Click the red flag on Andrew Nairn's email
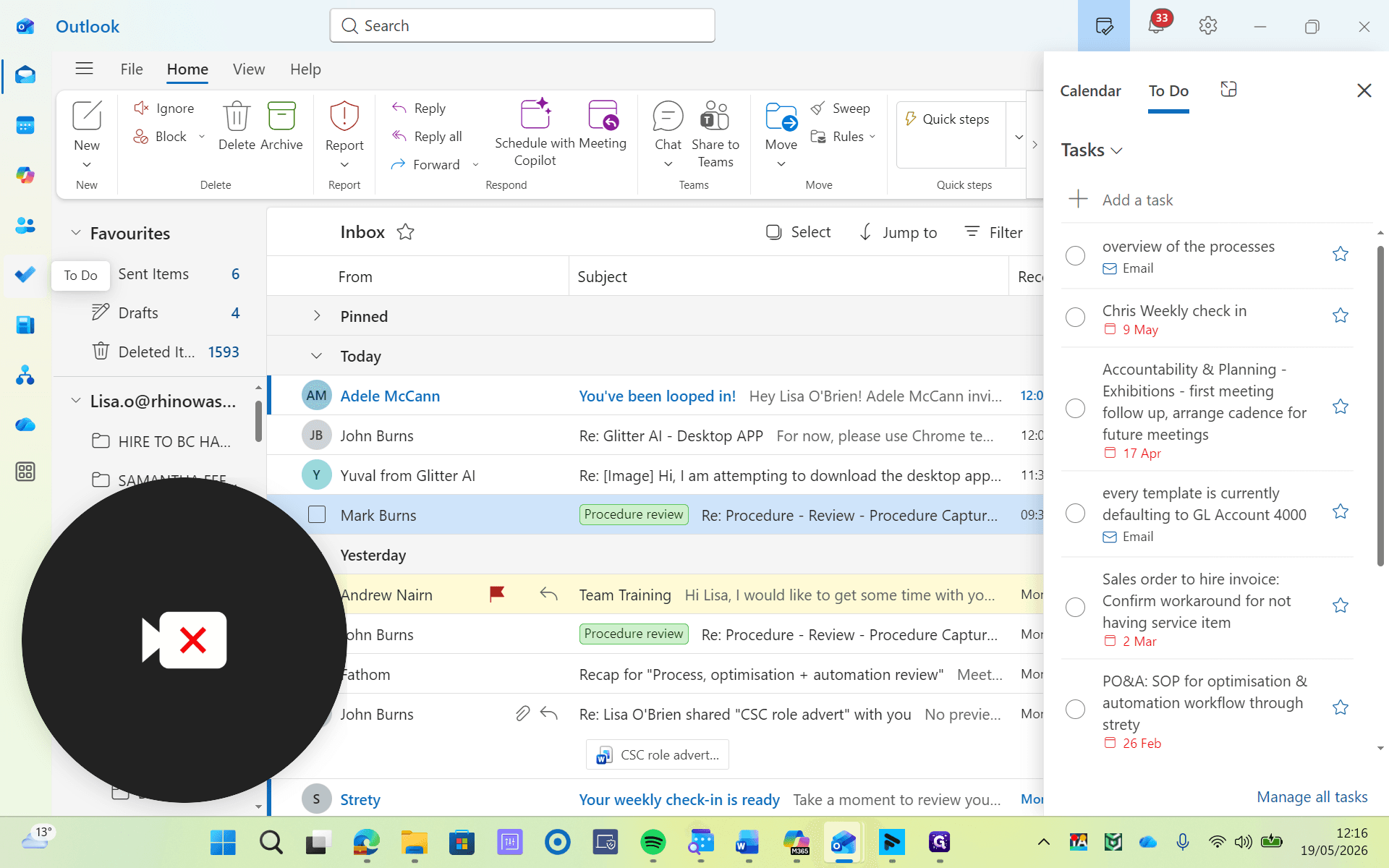Image resolution: width=1389 pixels, height=868 pixels. (497, 595)
